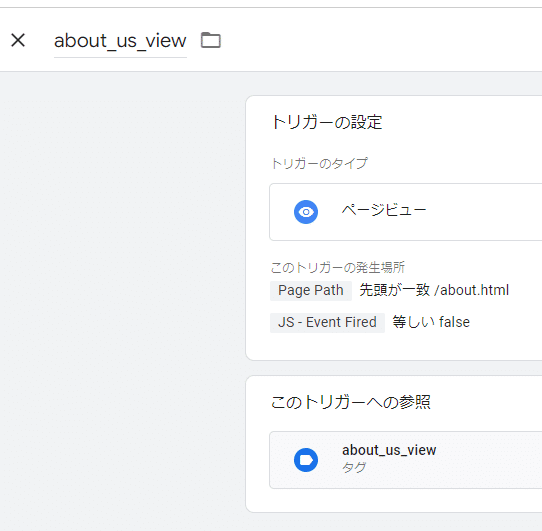Click the トリガーの設定 card heading
This screenshot has width=542, height=531.
tap(327, 122)
